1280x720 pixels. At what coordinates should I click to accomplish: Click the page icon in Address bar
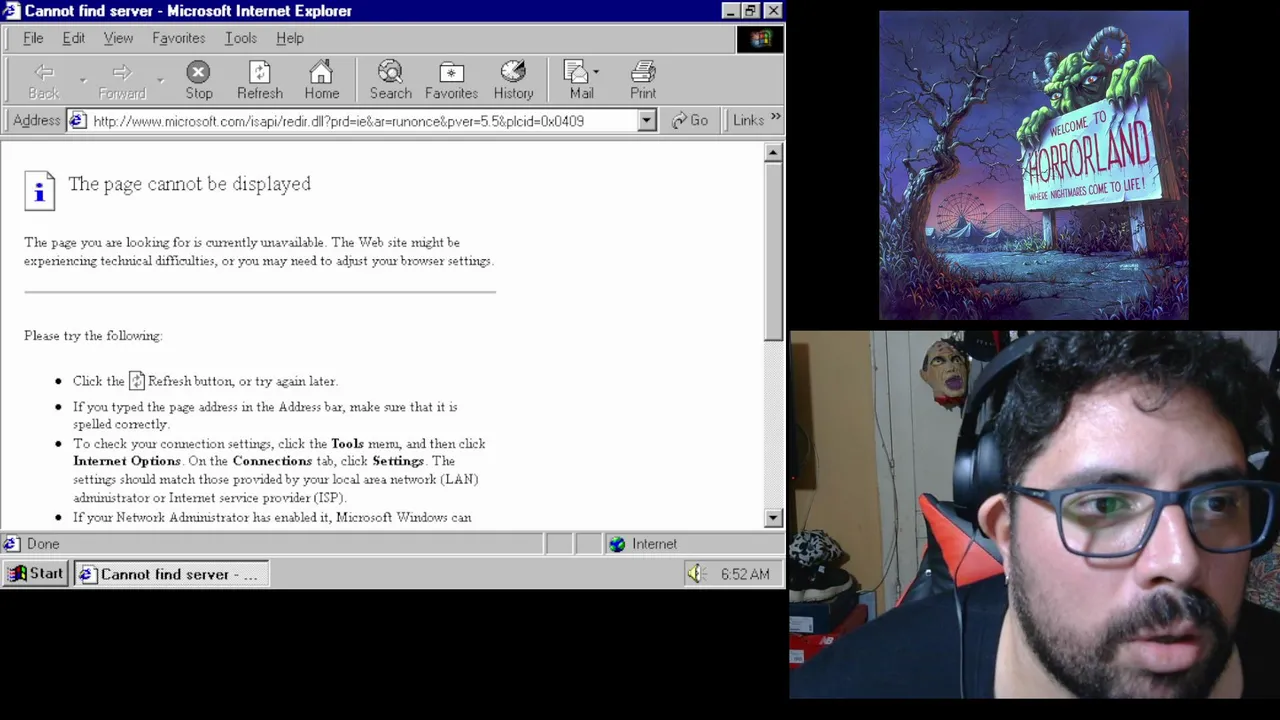(77, 121)
